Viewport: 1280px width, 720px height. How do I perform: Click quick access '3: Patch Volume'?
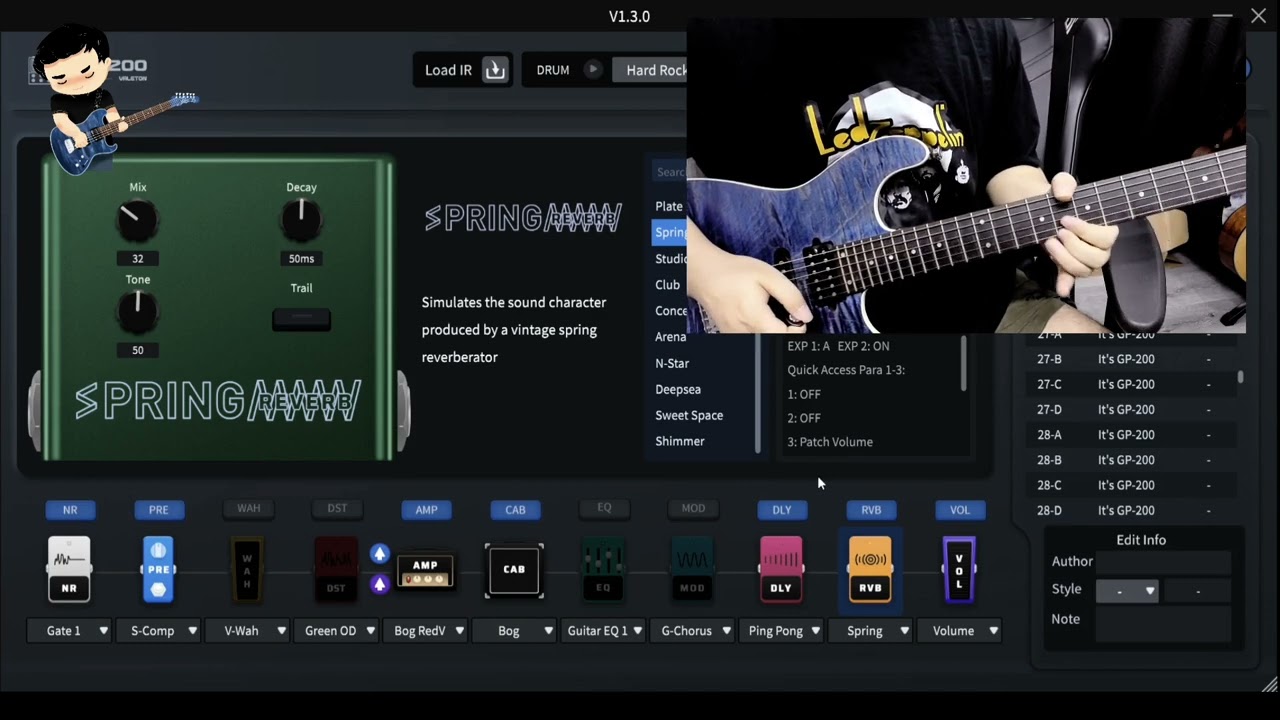coord(830,442)
